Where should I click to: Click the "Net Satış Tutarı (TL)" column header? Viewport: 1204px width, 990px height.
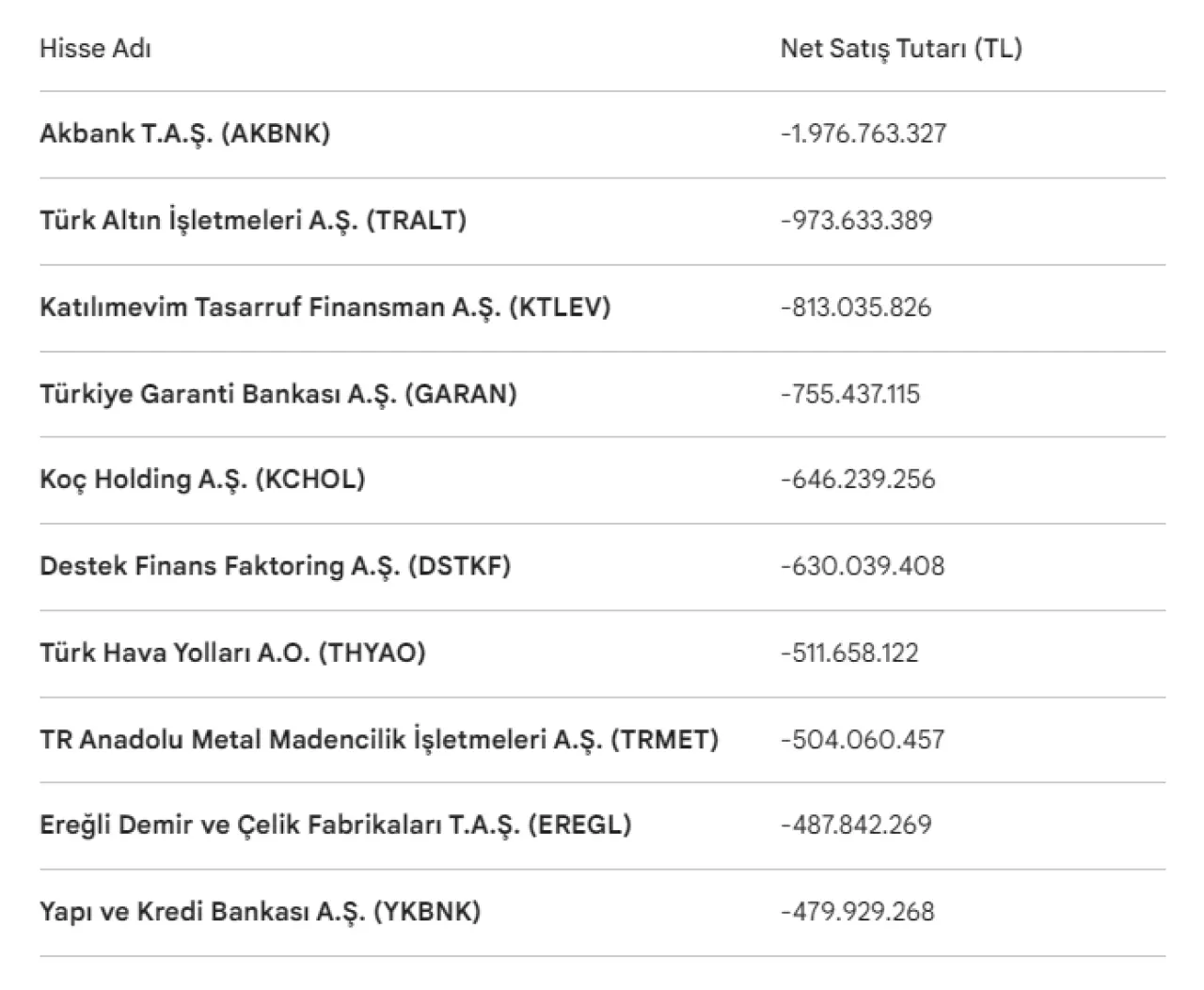tap(900, 49)
